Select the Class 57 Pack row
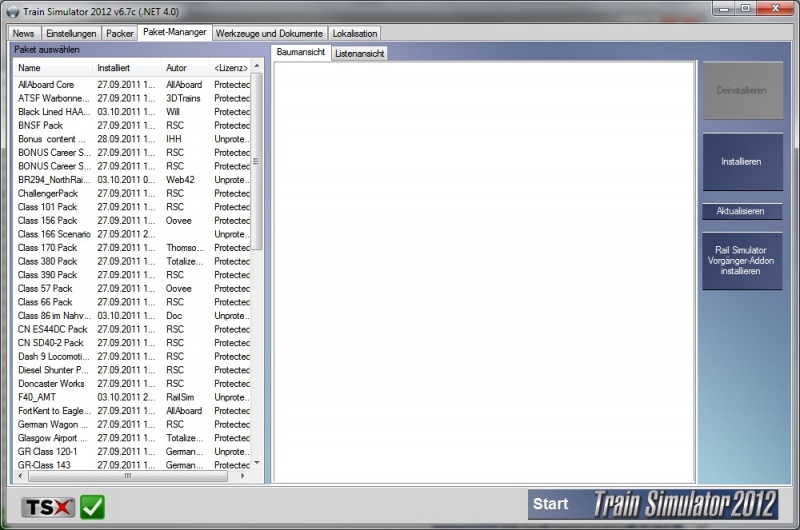The height and width of the screenshot is (530, 800). coord(133,289)
